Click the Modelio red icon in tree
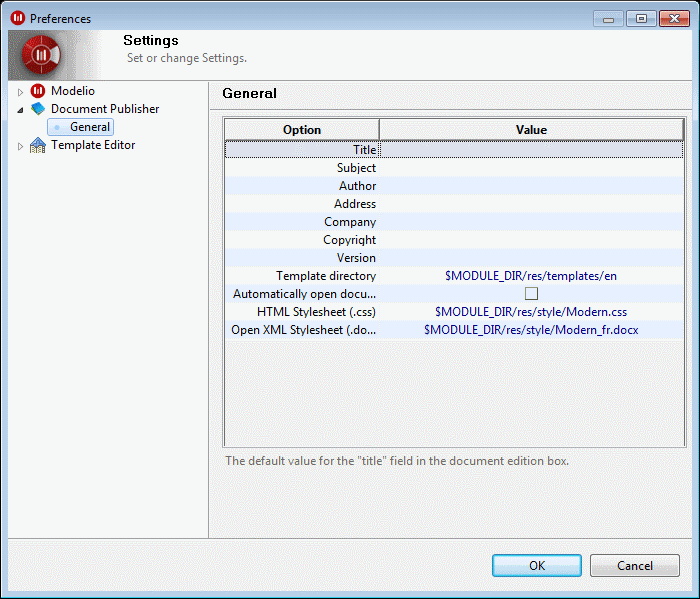 pyautogui.click(x=38, y=91)
